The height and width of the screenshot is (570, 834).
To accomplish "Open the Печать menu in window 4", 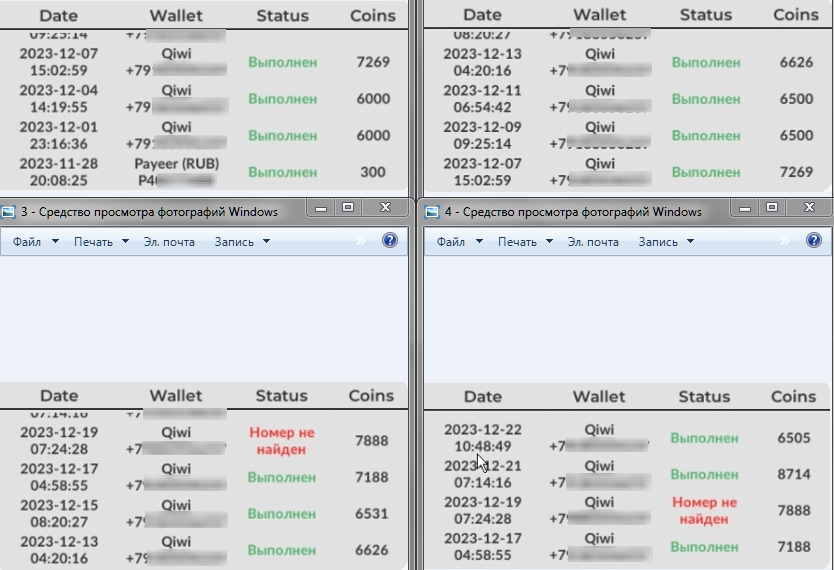I will pos(525,242).
